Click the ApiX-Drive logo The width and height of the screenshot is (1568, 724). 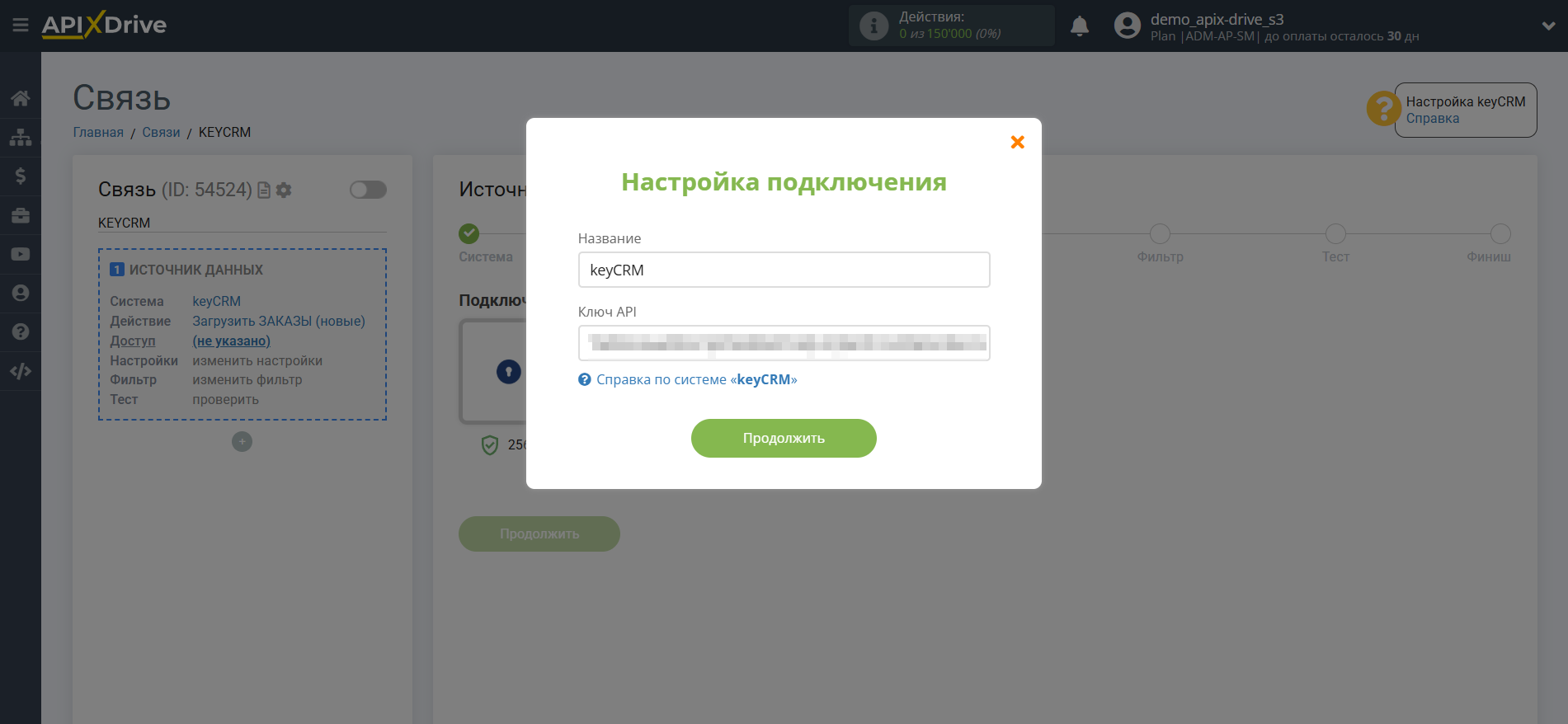[x=104, y=25]
